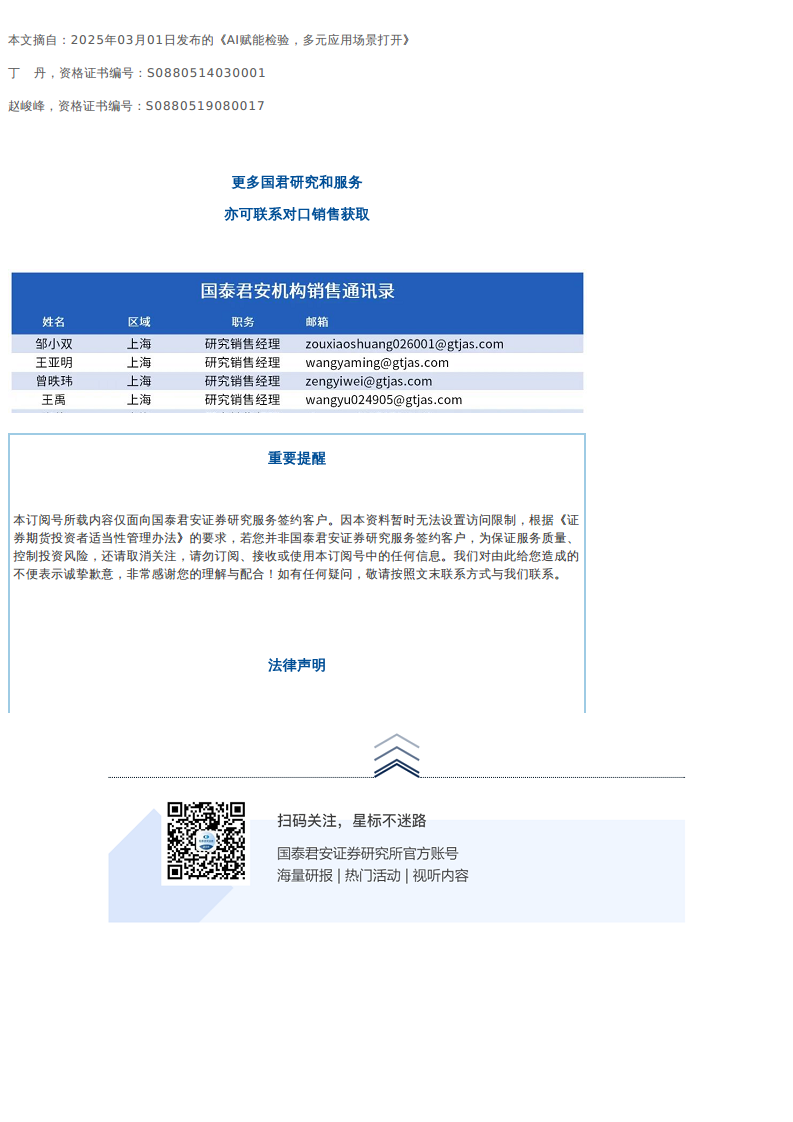Click the QR code image

coord(206,841)
